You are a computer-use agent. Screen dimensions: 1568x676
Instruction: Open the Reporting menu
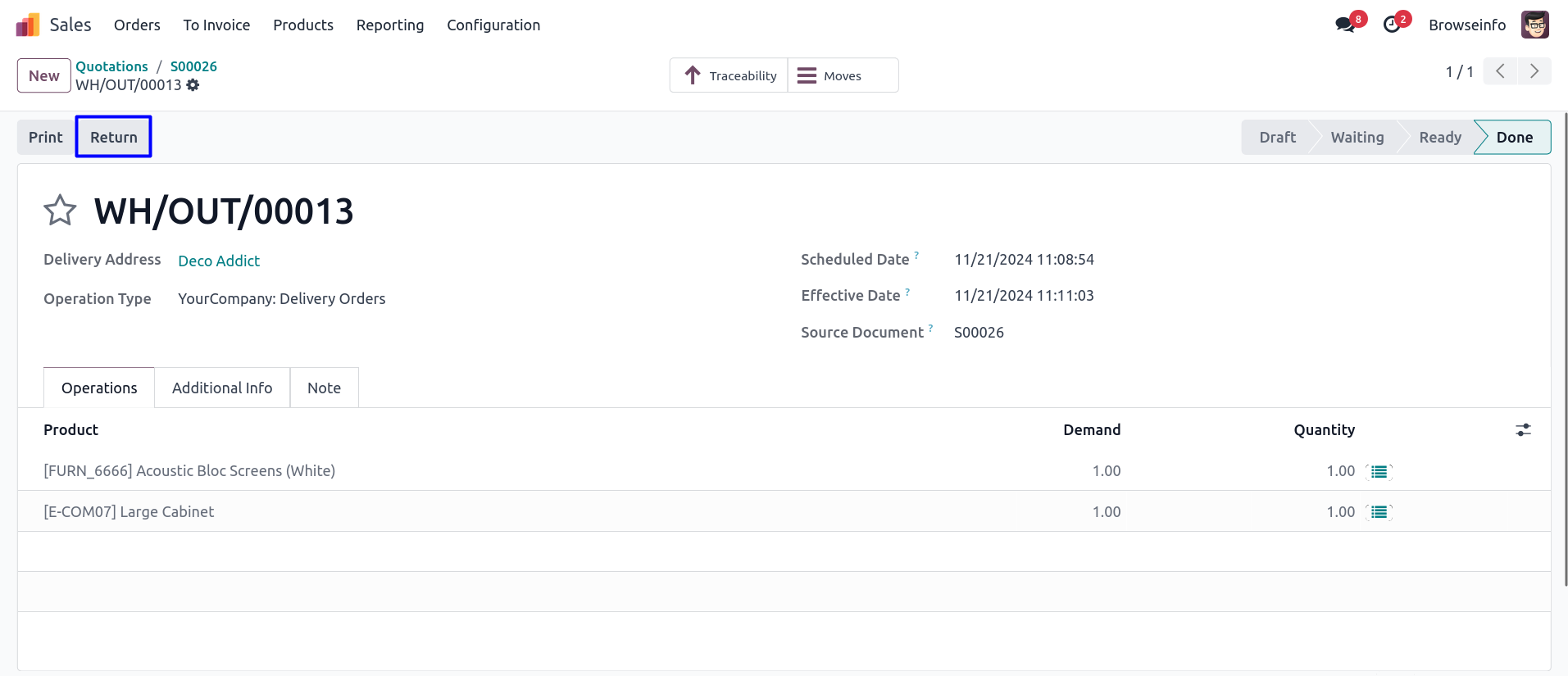tap(390, 25)
